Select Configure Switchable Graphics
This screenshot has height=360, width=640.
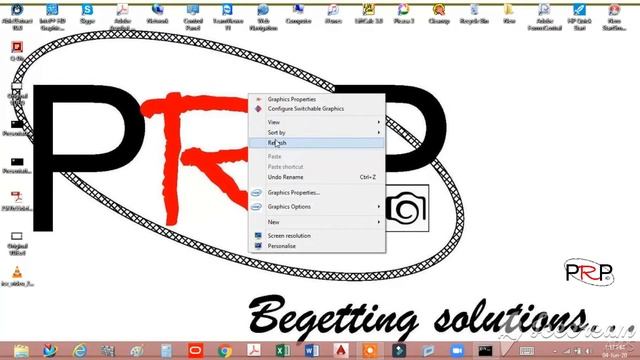pyautogui.click(x=316, y=109)
